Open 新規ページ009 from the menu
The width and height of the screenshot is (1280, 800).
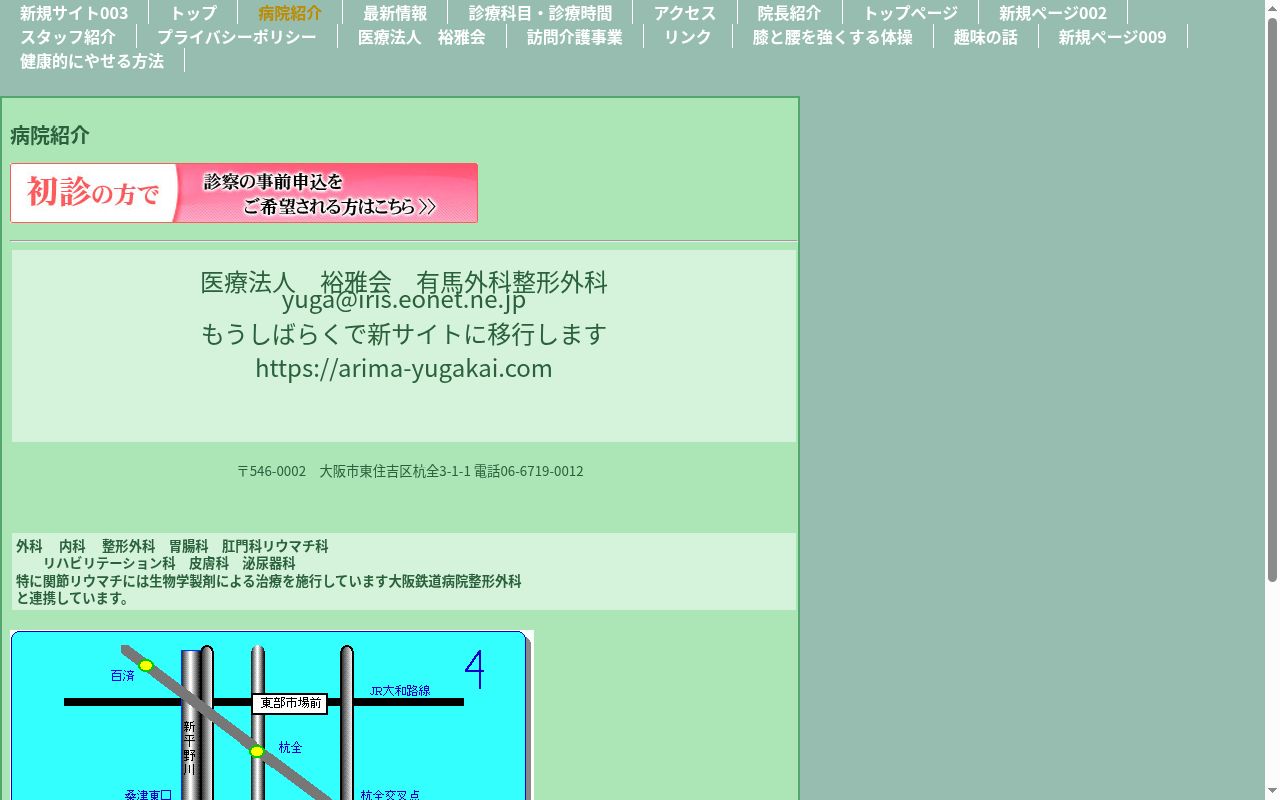pos(1112,37)
